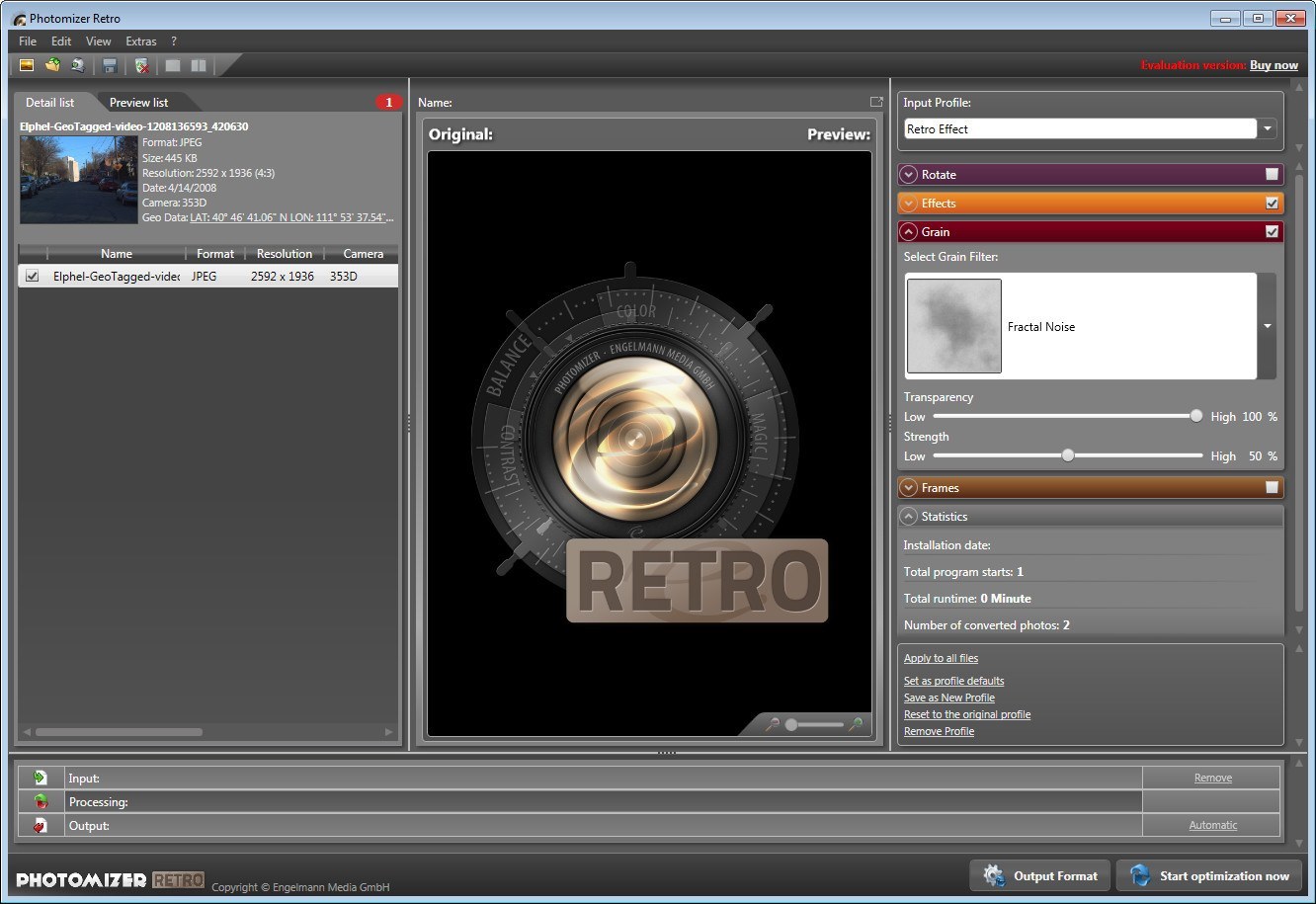
Task: Click the zoom out magnifier icon
Action: coord(774,724)
